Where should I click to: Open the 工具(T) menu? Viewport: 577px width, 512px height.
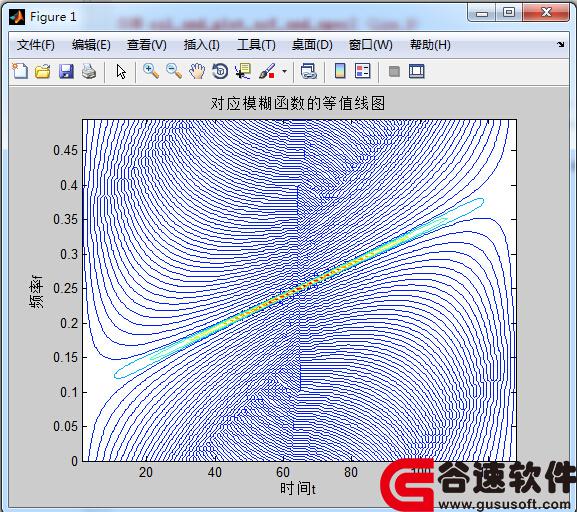coord(256,45)
